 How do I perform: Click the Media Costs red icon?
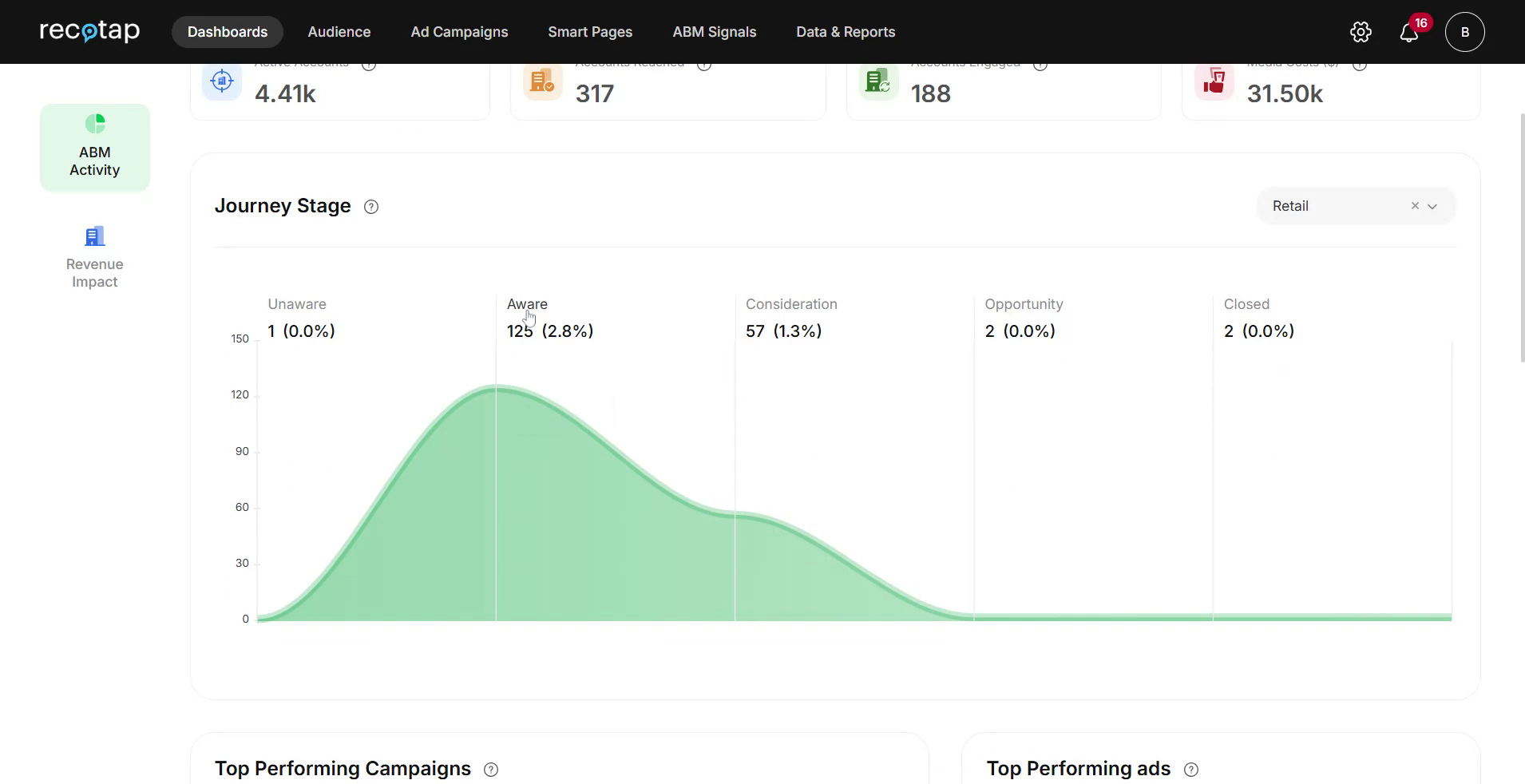[1214, 81]
